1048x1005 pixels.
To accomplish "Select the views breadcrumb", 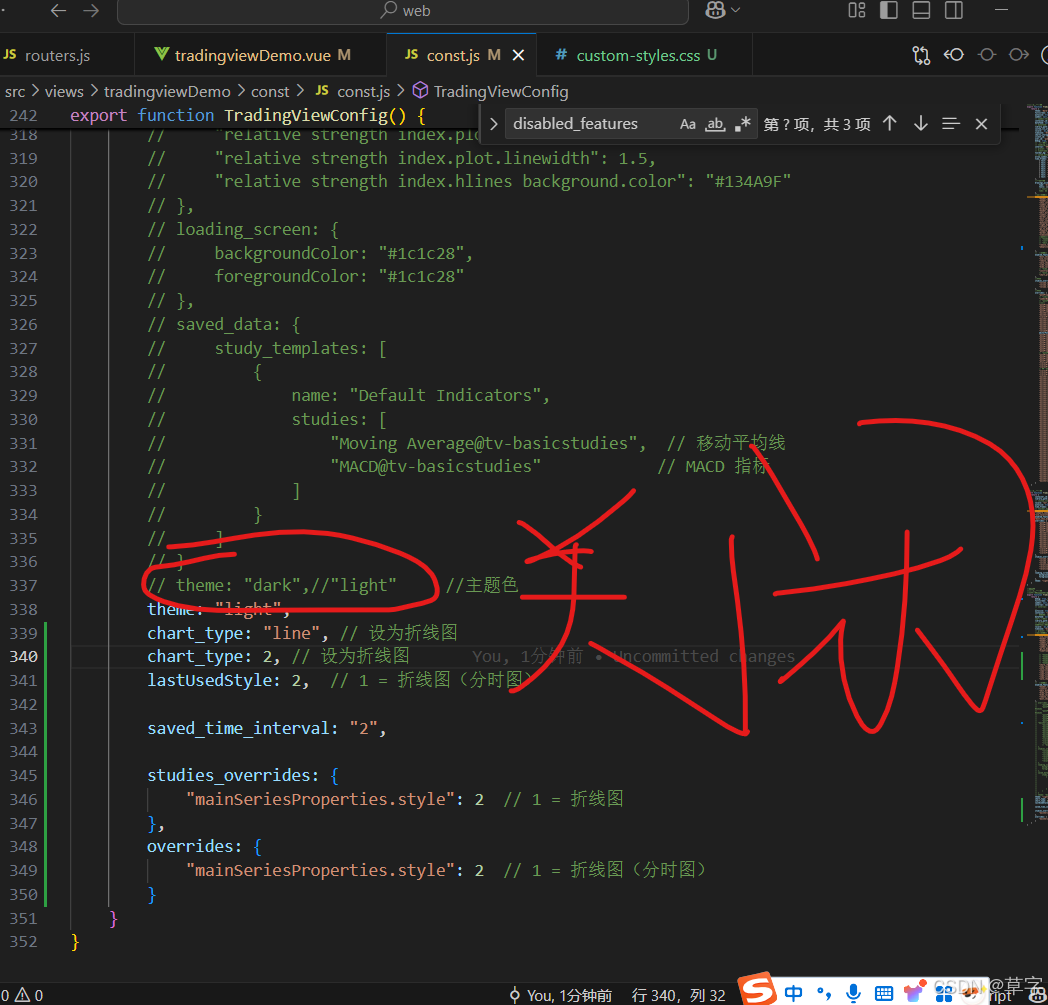I will point(64,92).
